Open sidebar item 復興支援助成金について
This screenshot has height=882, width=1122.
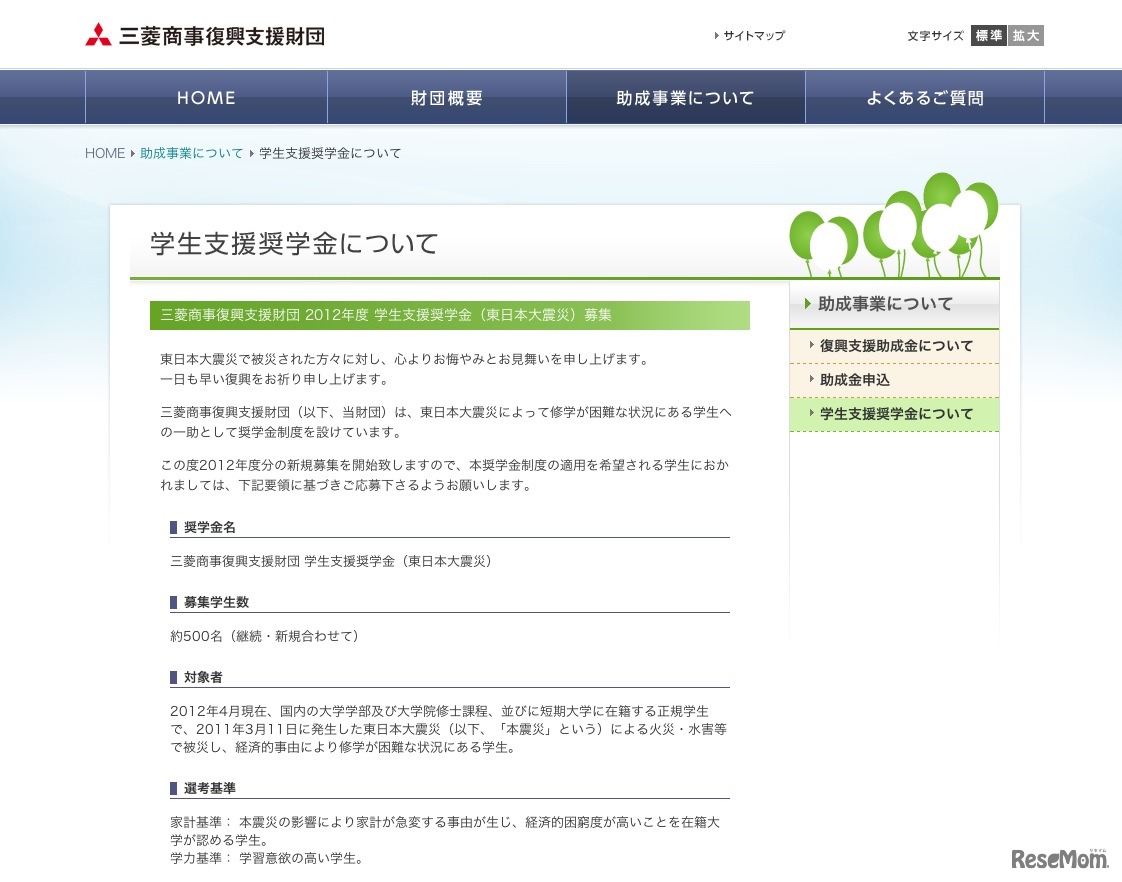click(x=894, y=346)
